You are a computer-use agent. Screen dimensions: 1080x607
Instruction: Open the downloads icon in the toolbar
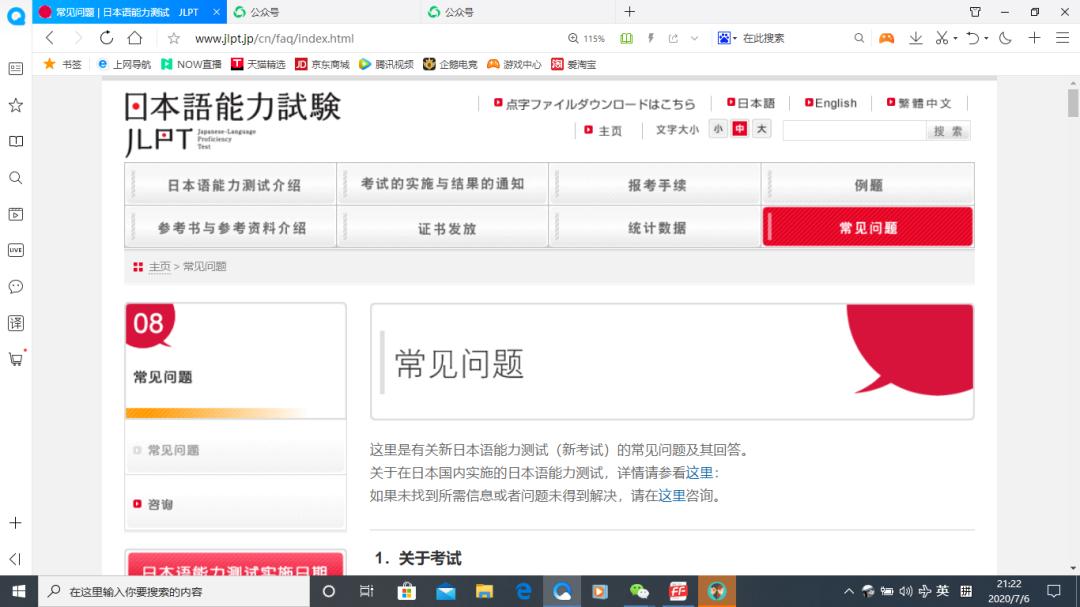coord(915,37)
